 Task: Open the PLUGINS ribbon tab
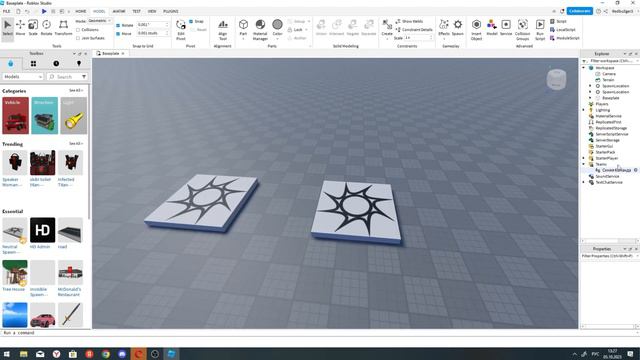coord(171,11)
